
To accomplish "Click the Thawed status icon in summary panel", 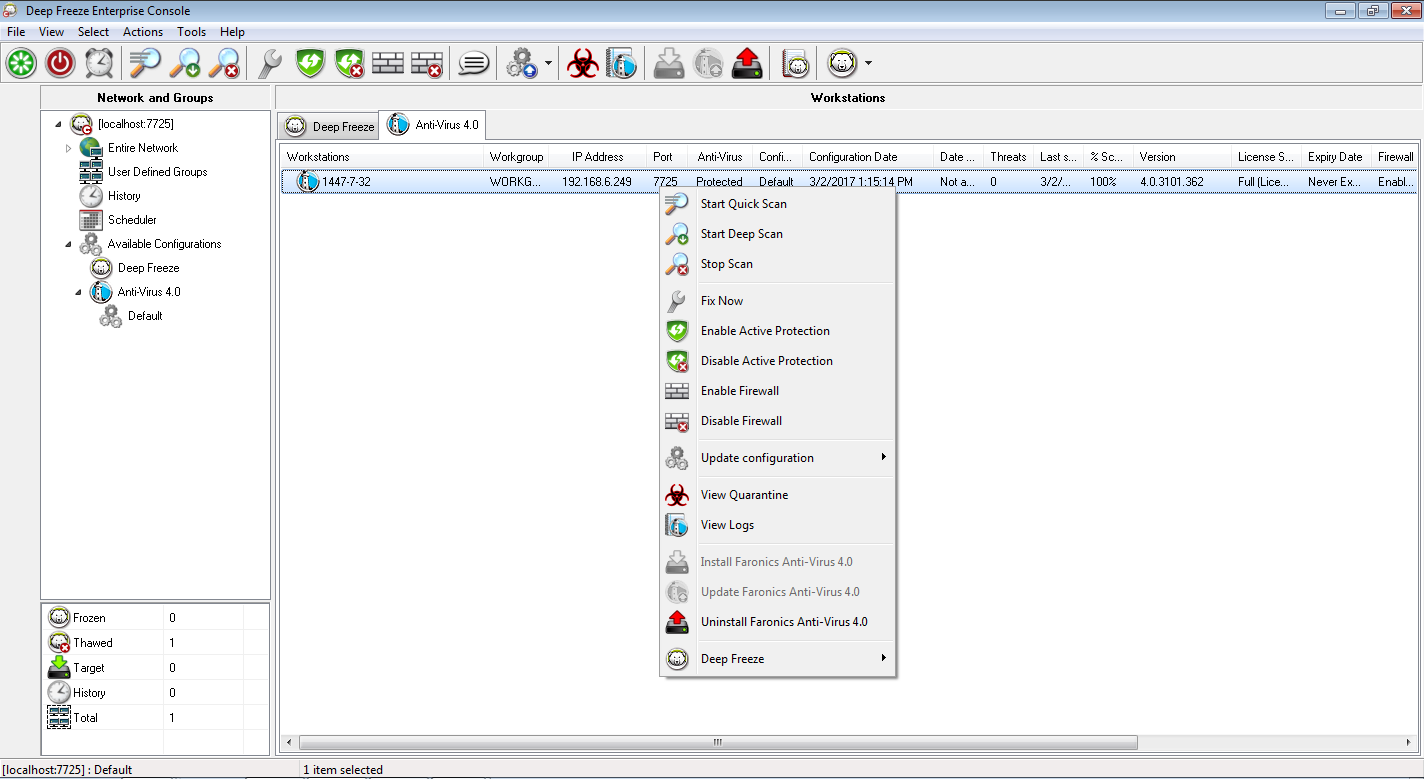I will [x=59, y=642].
